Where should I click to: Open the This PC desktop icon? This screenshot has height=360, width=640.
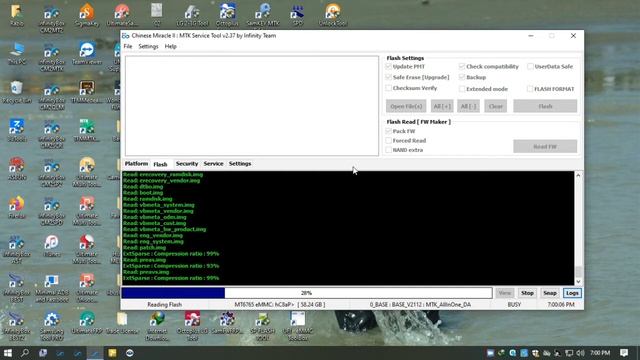coord(17,53)
